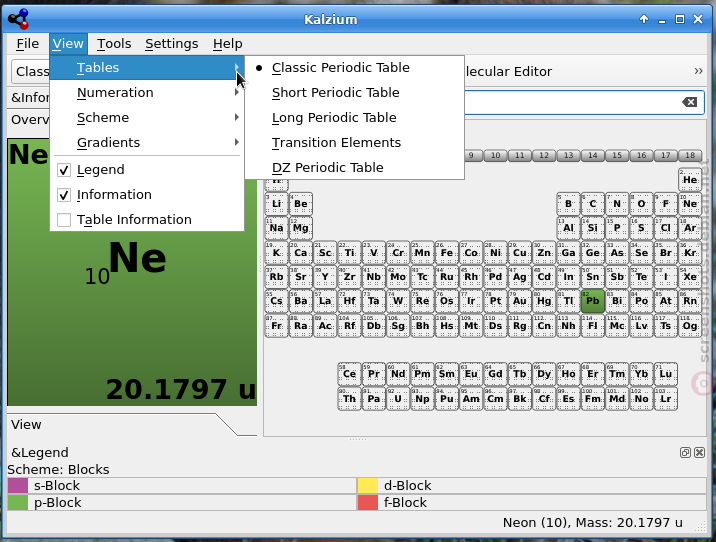Open the Tools menu
The height and width of the screenshot is (542, 716).
(114, 44)
